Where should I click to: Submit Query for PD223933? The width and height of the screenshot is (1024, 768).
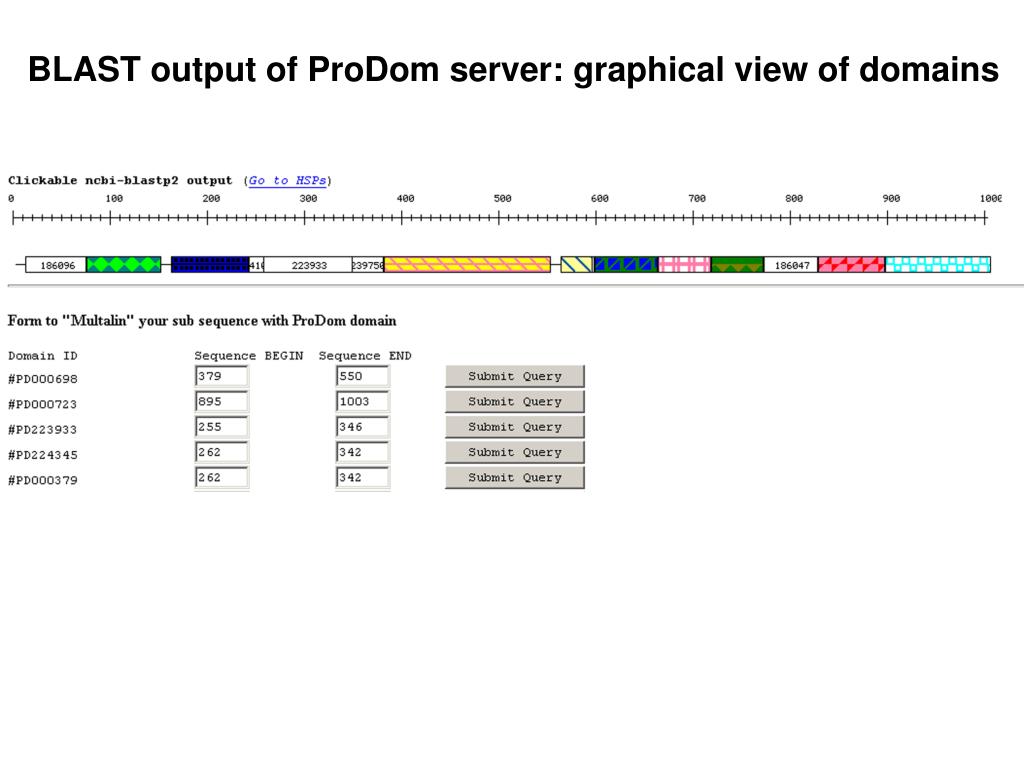click(515, 427)
